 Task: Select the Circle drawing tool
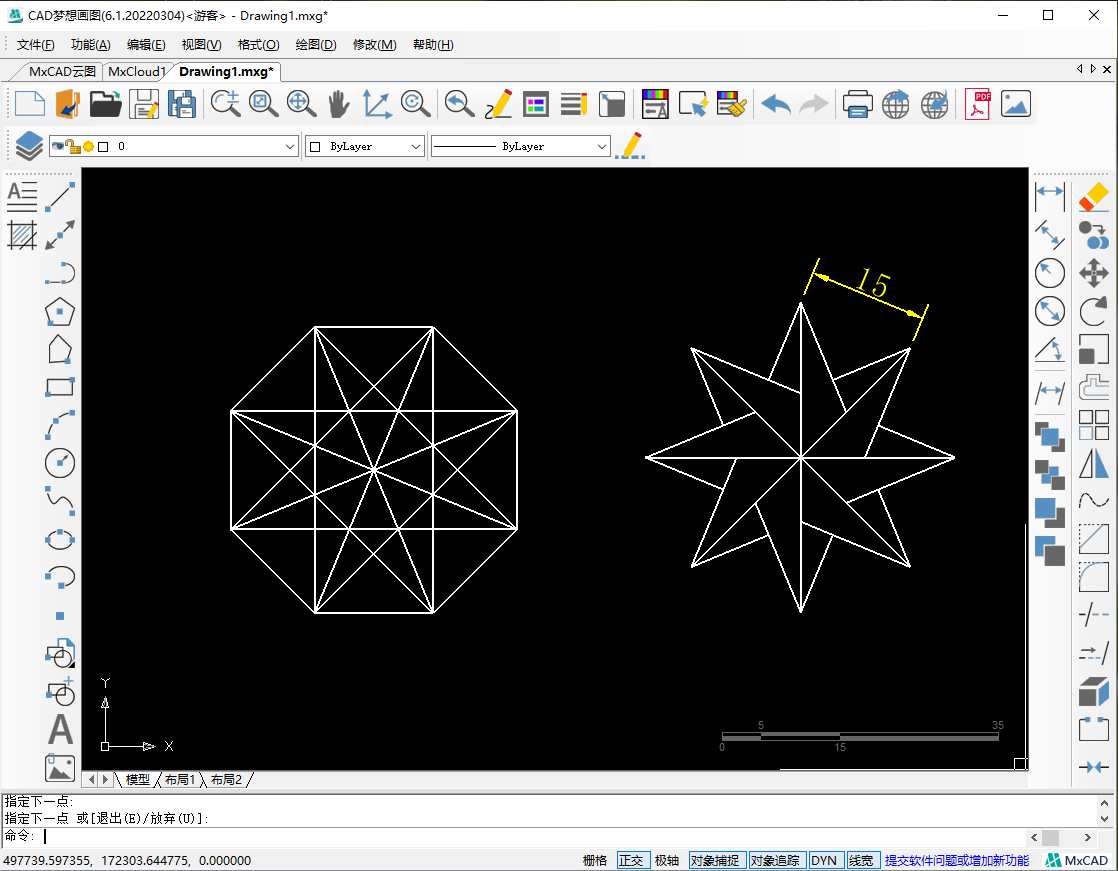(x=61, y=463)
